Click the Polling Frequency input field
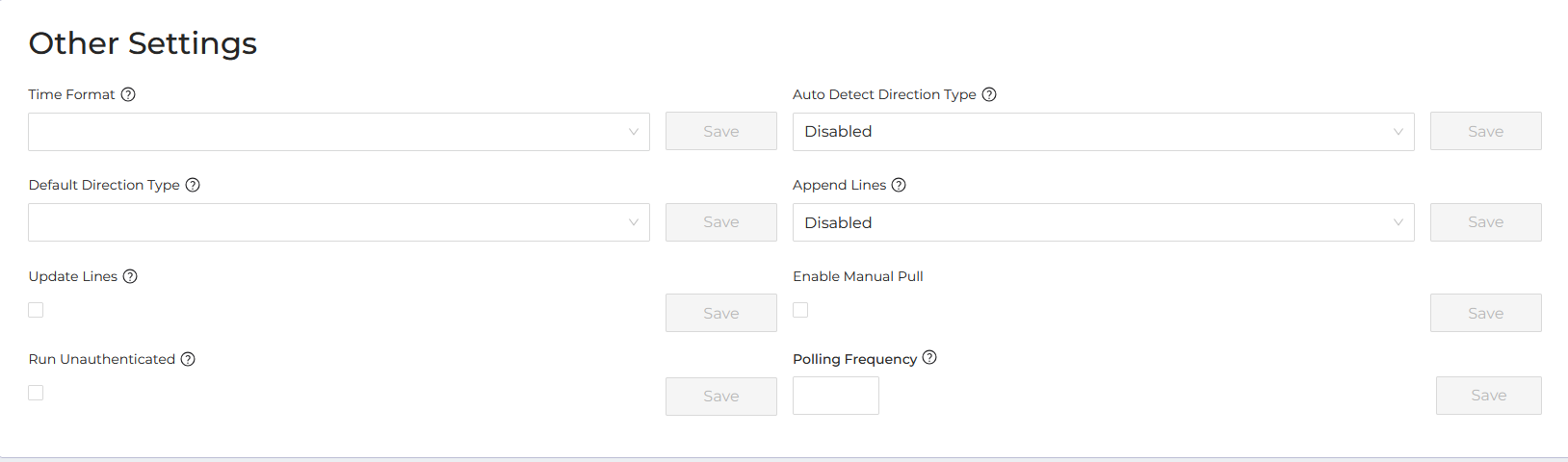The width and height of the screenshot is (1568, 462). tap(836, 396)
